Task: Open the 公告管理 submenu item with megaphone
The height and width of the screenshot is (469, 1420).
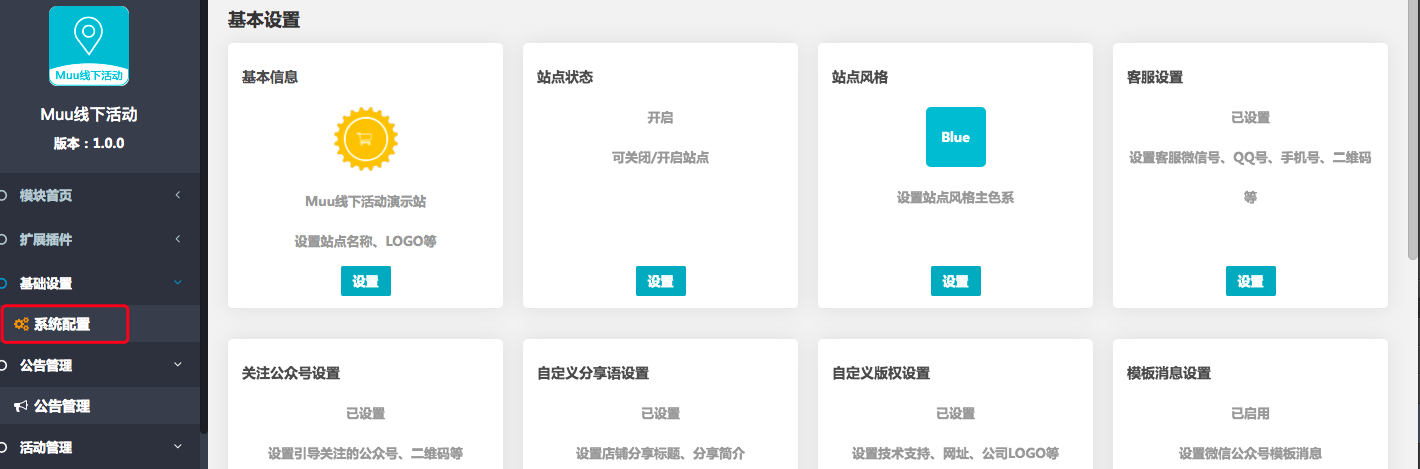Action: pos(100,406)
